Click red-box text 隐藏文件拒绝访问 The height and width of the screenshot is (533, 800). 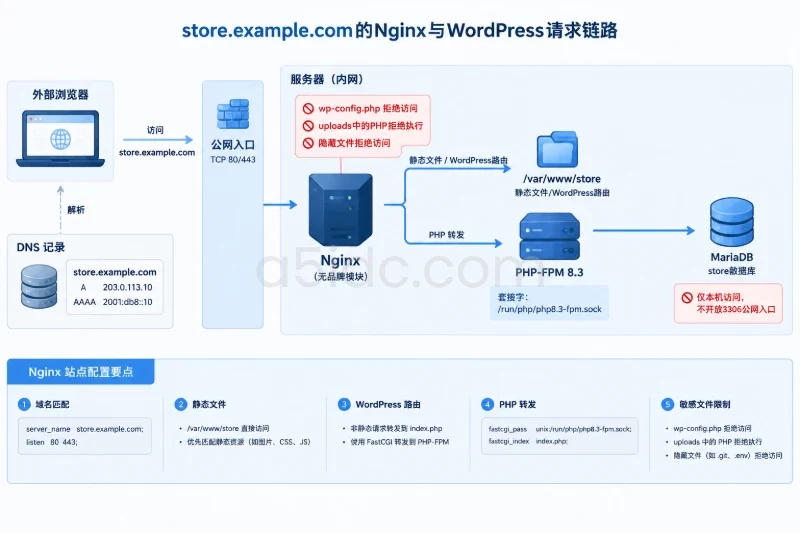pyautogui.click(x=354, y=143)
